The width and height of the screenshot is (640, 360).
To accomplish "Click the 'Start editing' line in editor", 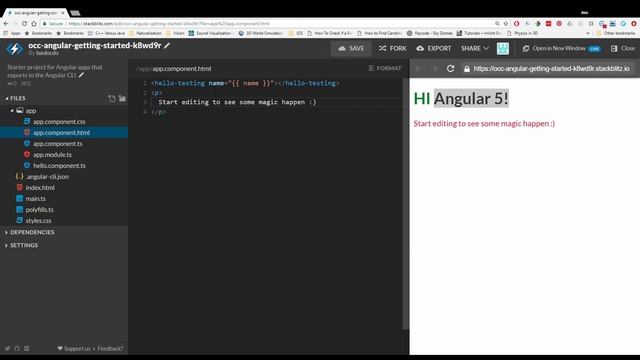I will coord(237,102).
